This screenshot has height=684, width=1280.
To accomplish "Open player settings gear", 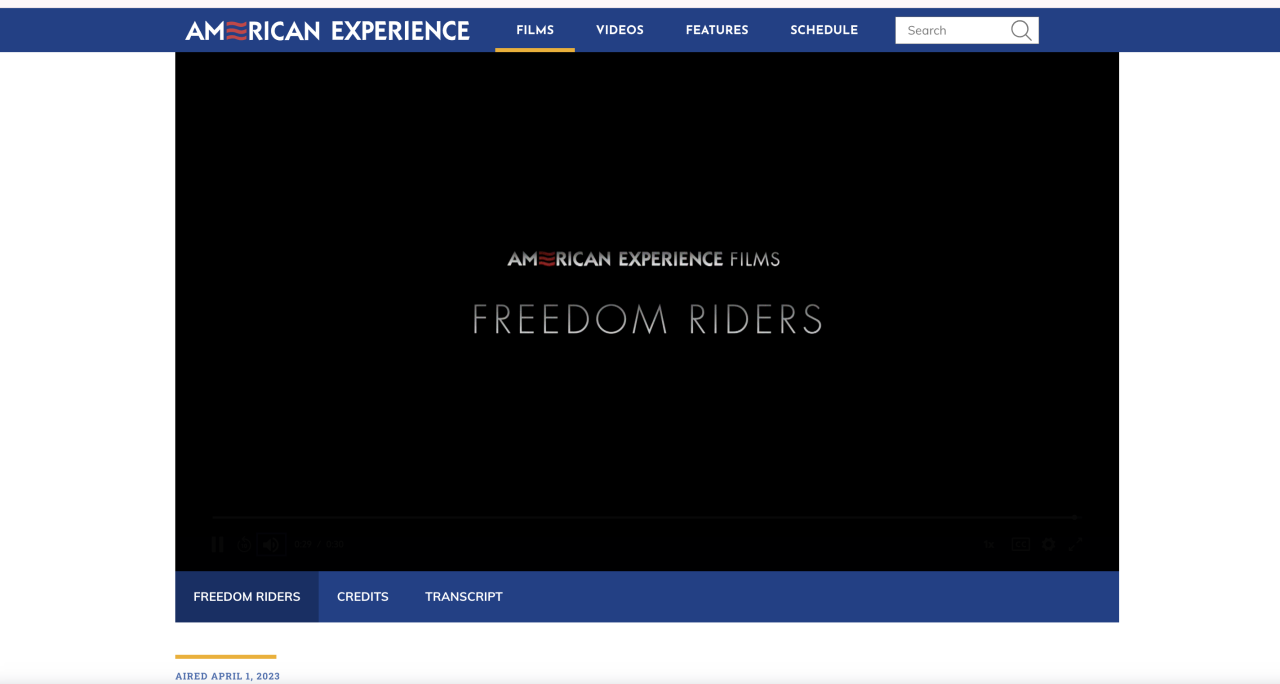I will point(1048,544).
